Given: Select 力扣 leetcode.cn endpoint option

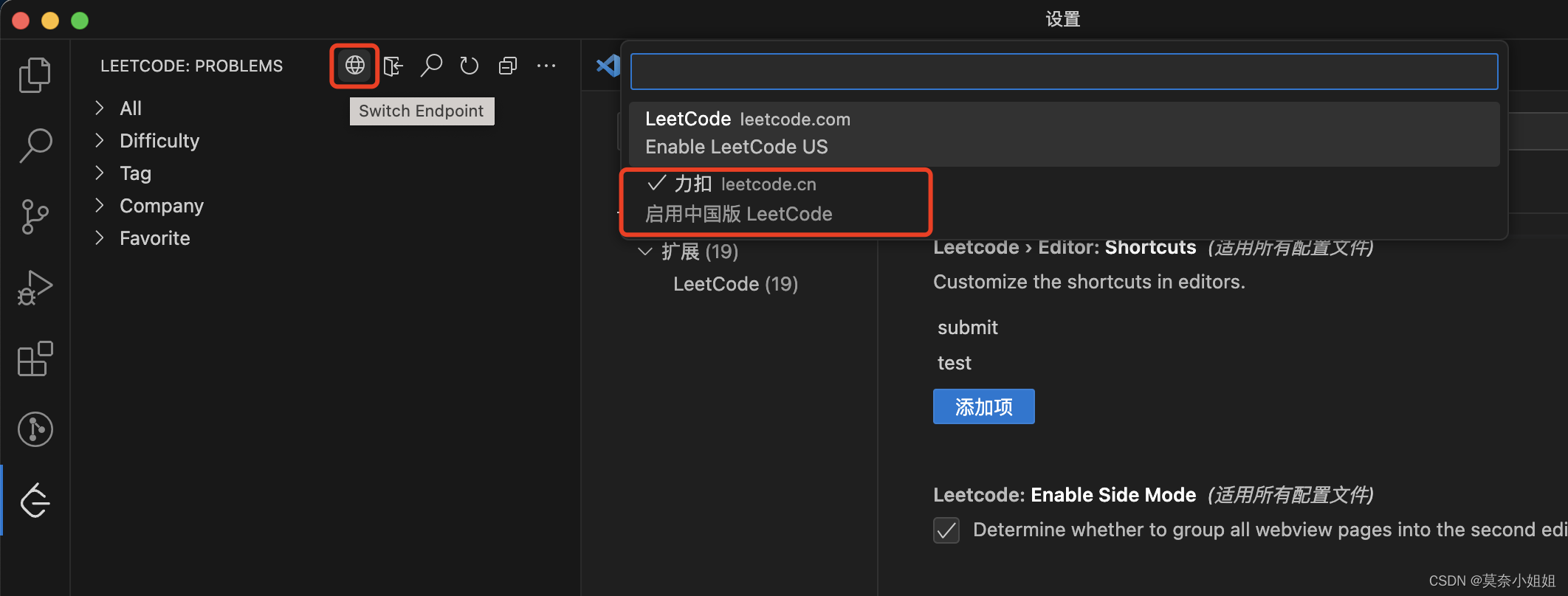Looking at the screenshot, I should [x=1064, y=199].
